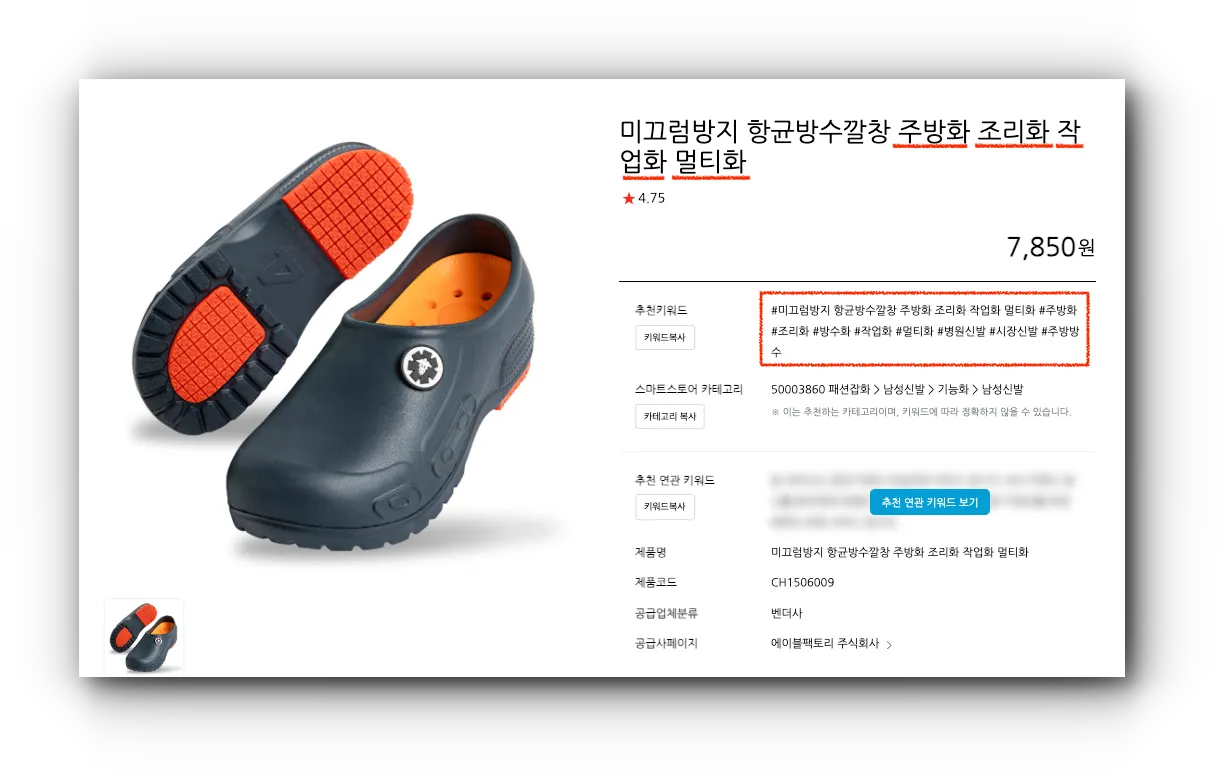
Task: Click the #시장신발 hashtag keyword
Action: pos(1013,331)
